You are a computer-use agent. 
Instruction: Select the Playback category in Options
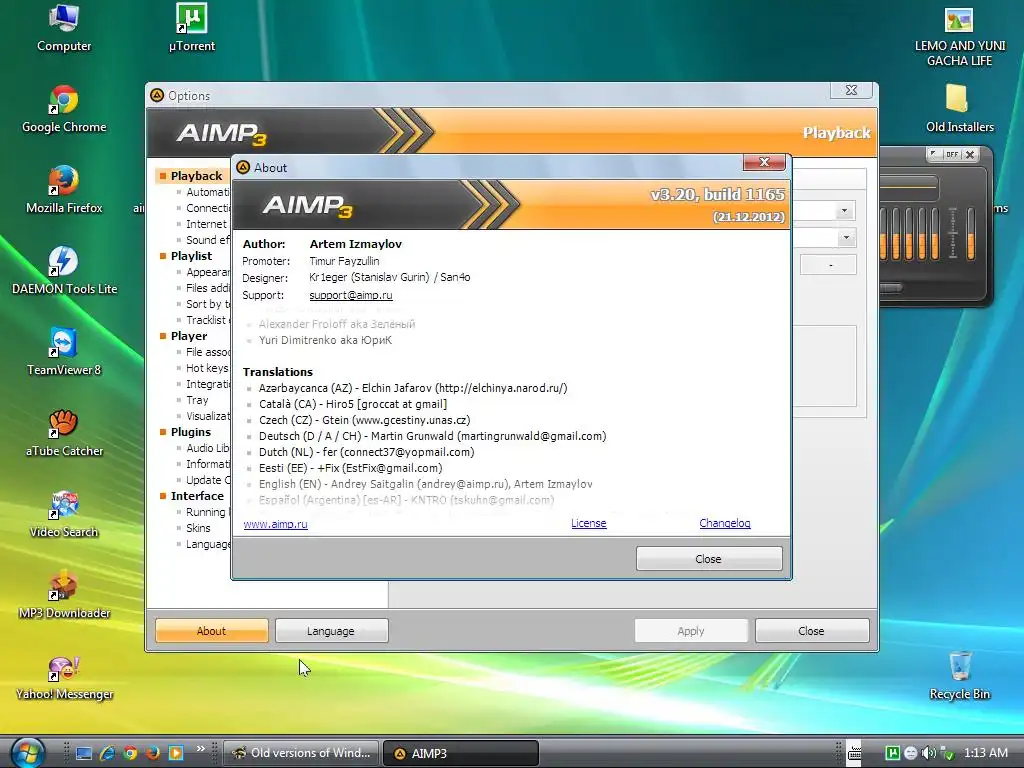(x=196, y=176)
